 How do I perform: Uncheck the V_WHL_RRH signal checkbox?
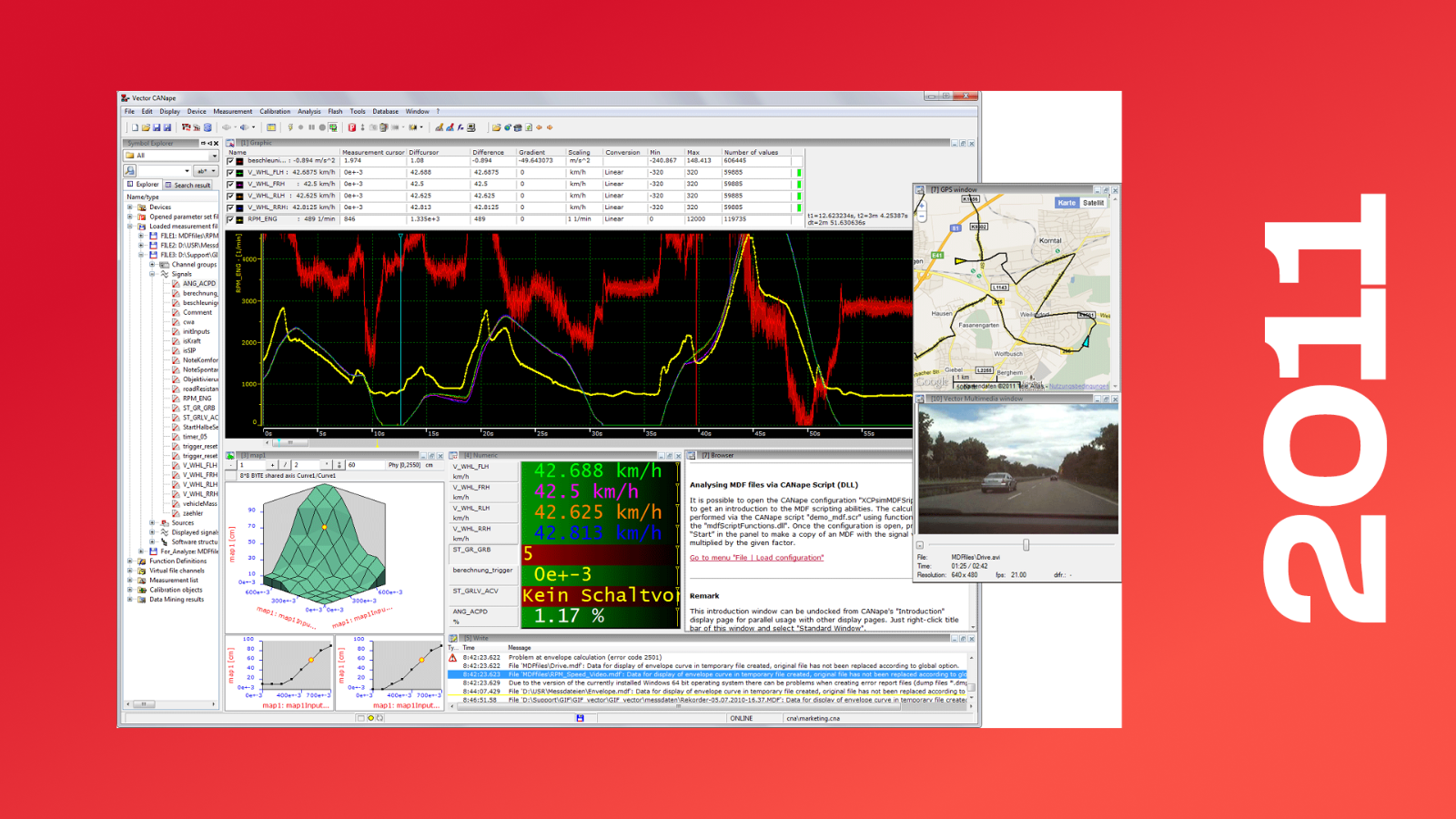pyautogui.click(x=230, y=207)
